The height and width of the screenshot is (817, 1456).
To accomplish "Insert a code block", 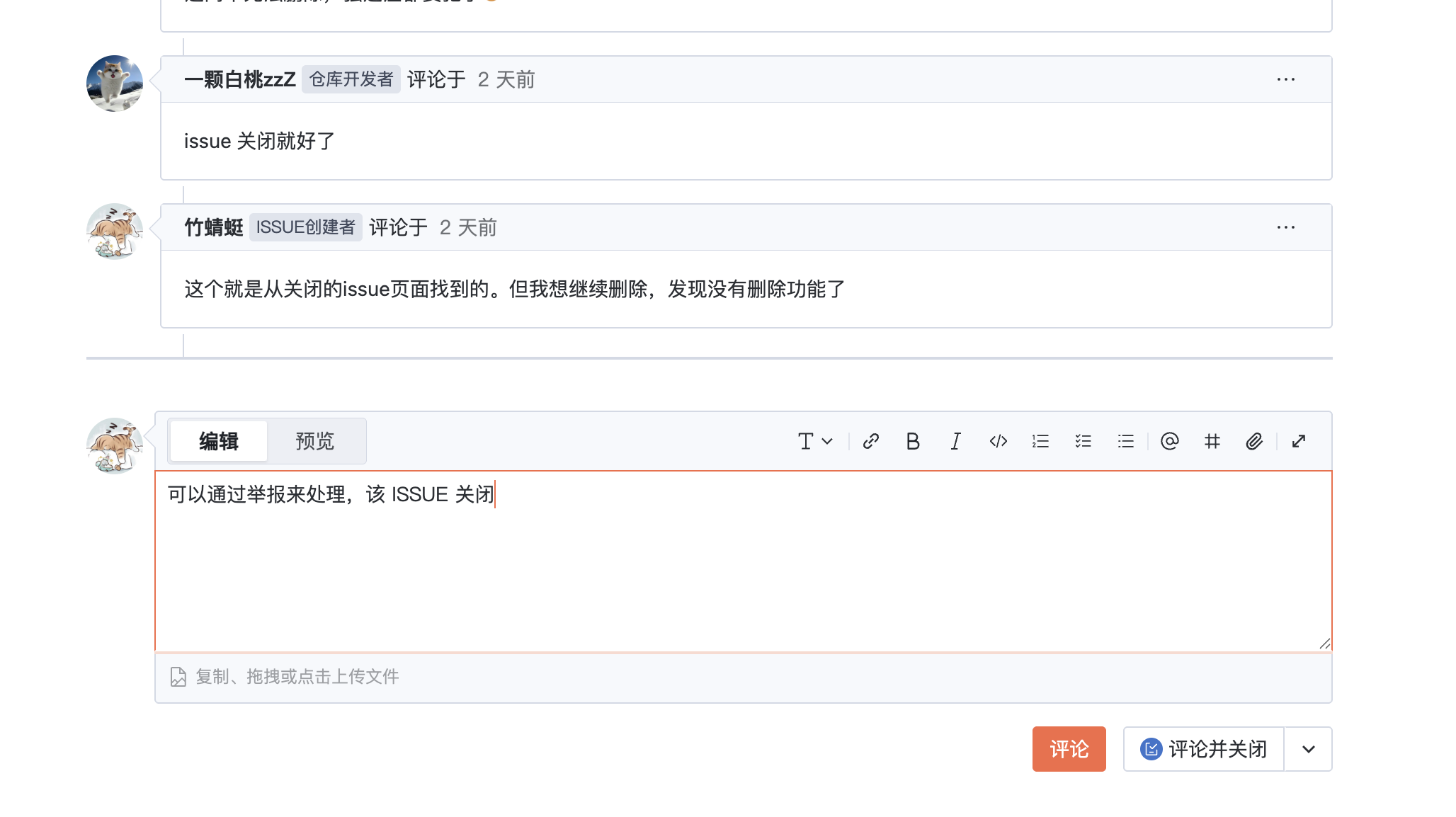I will (x=999, y=441).
